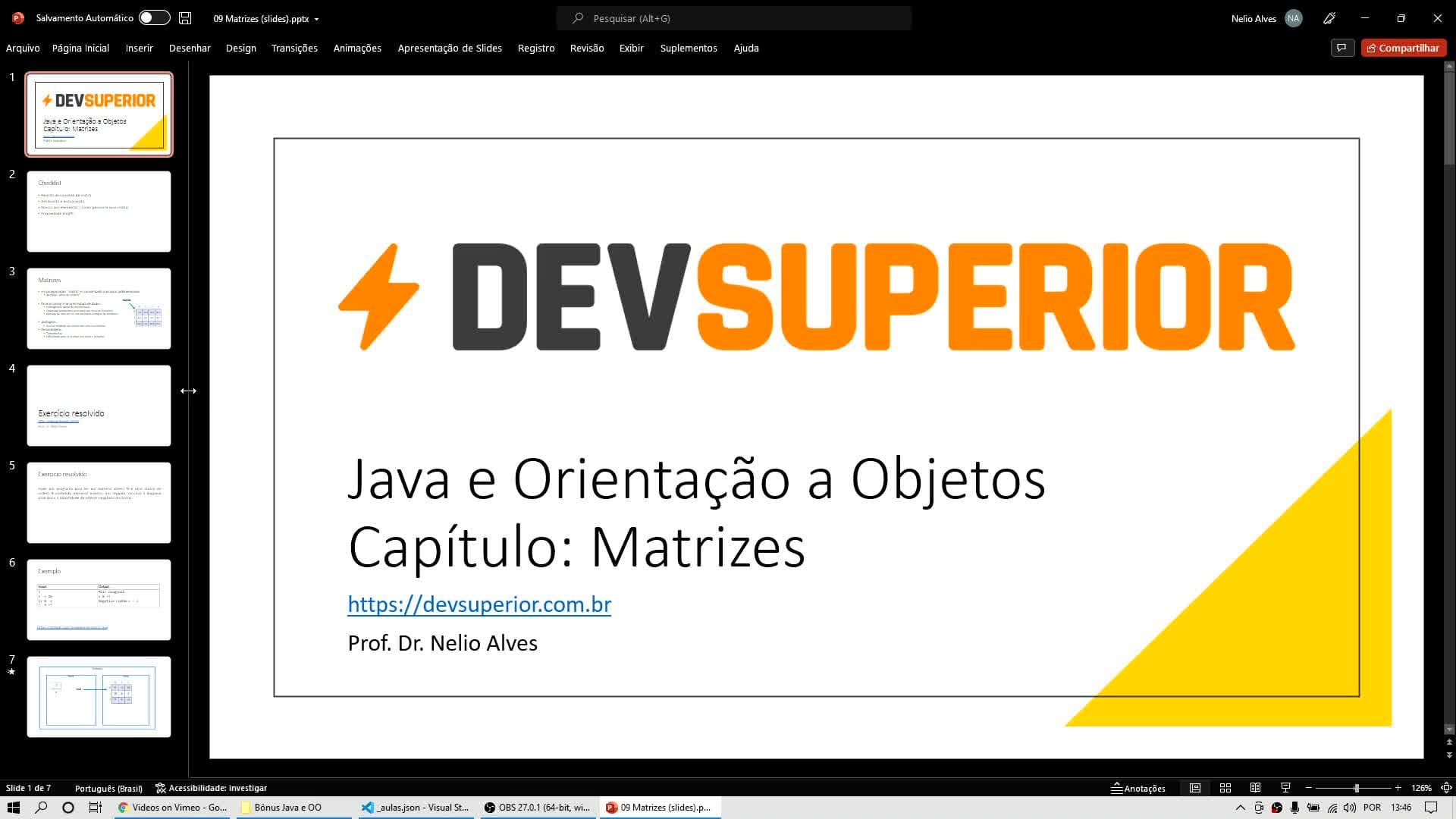Open the Ajuda tab
Image resolution: width=1456 pixels, height=819 pixels.
coord(746,48)
